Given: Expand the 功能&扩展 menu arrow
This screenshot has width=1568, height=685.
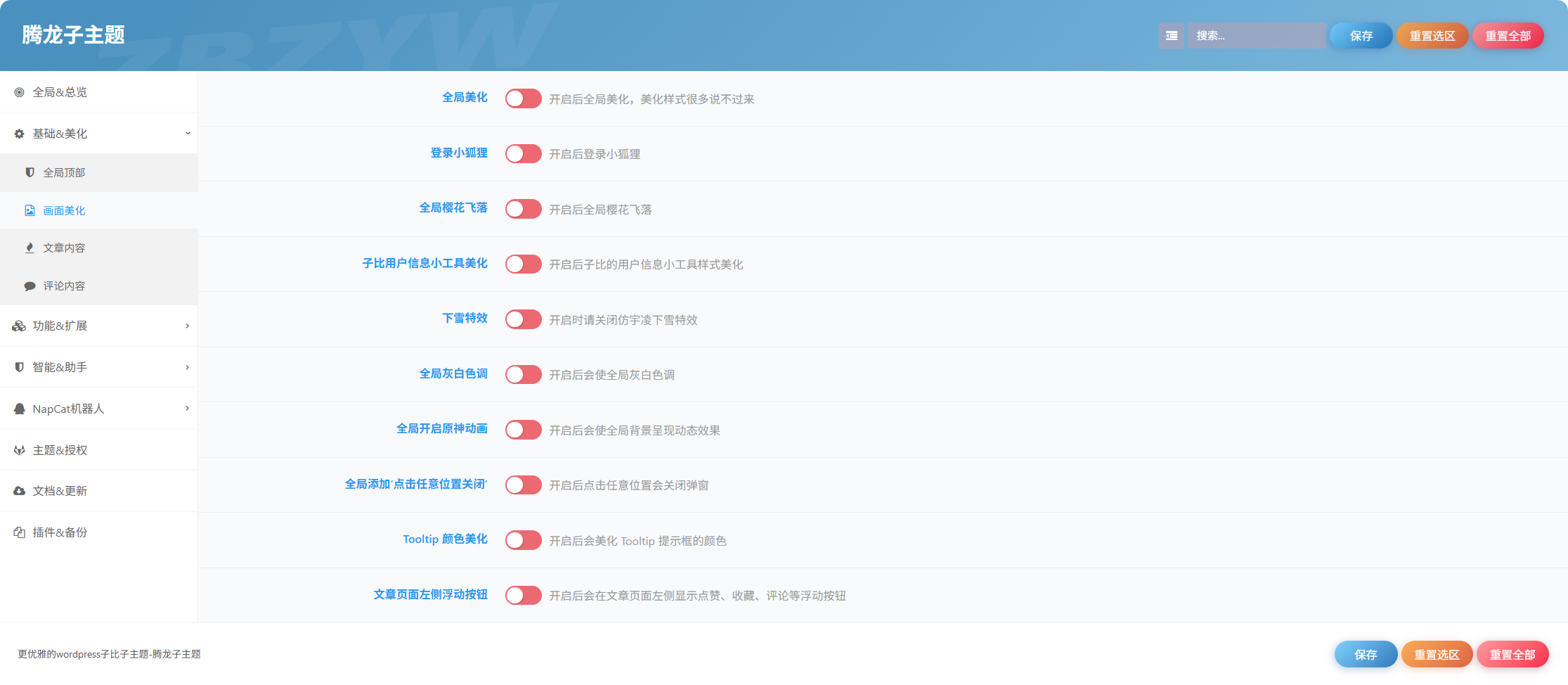Looking at the screenshot, I should click(188, 326).
